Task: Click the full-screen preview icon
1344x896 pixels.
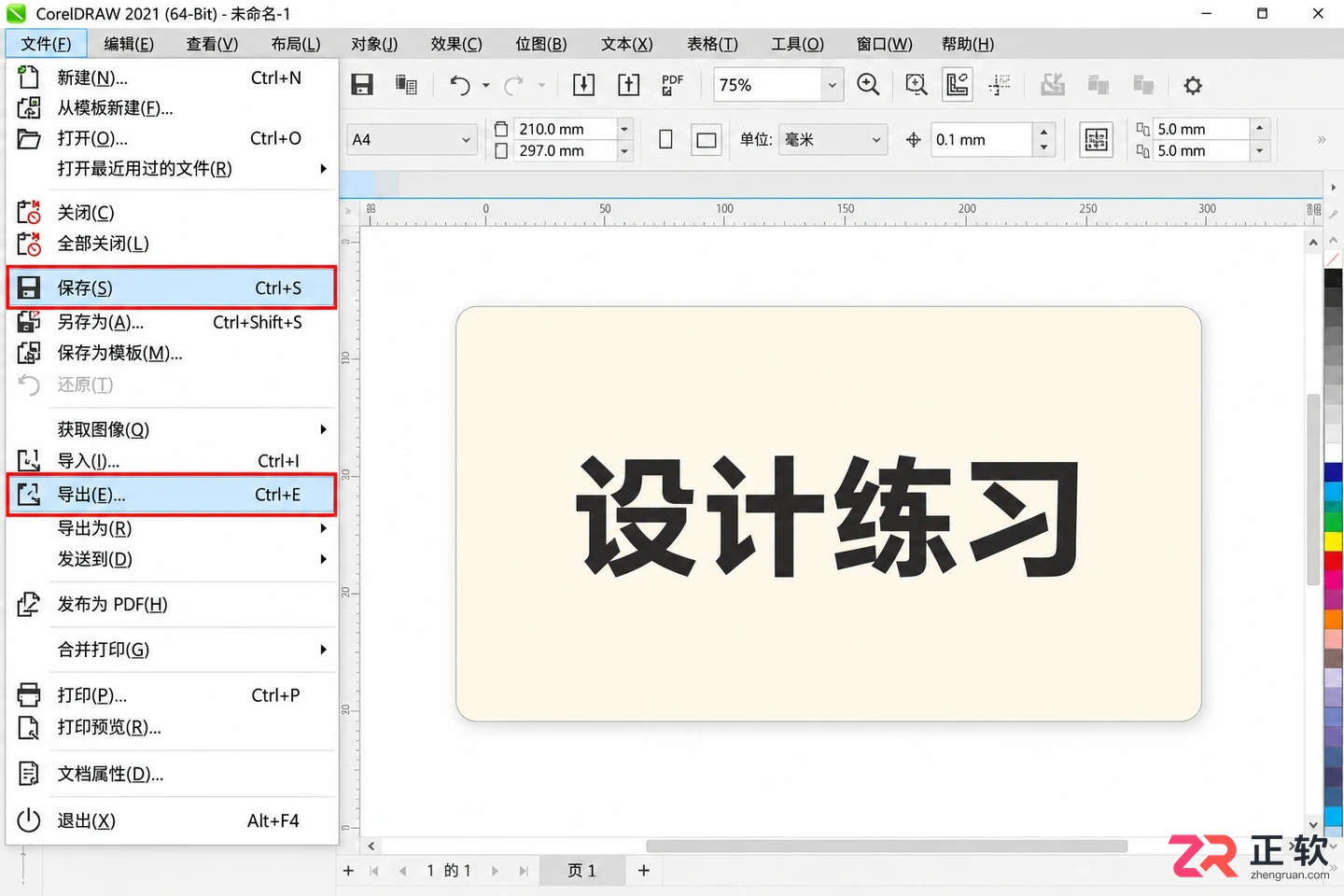Action: tap(917, 85)
